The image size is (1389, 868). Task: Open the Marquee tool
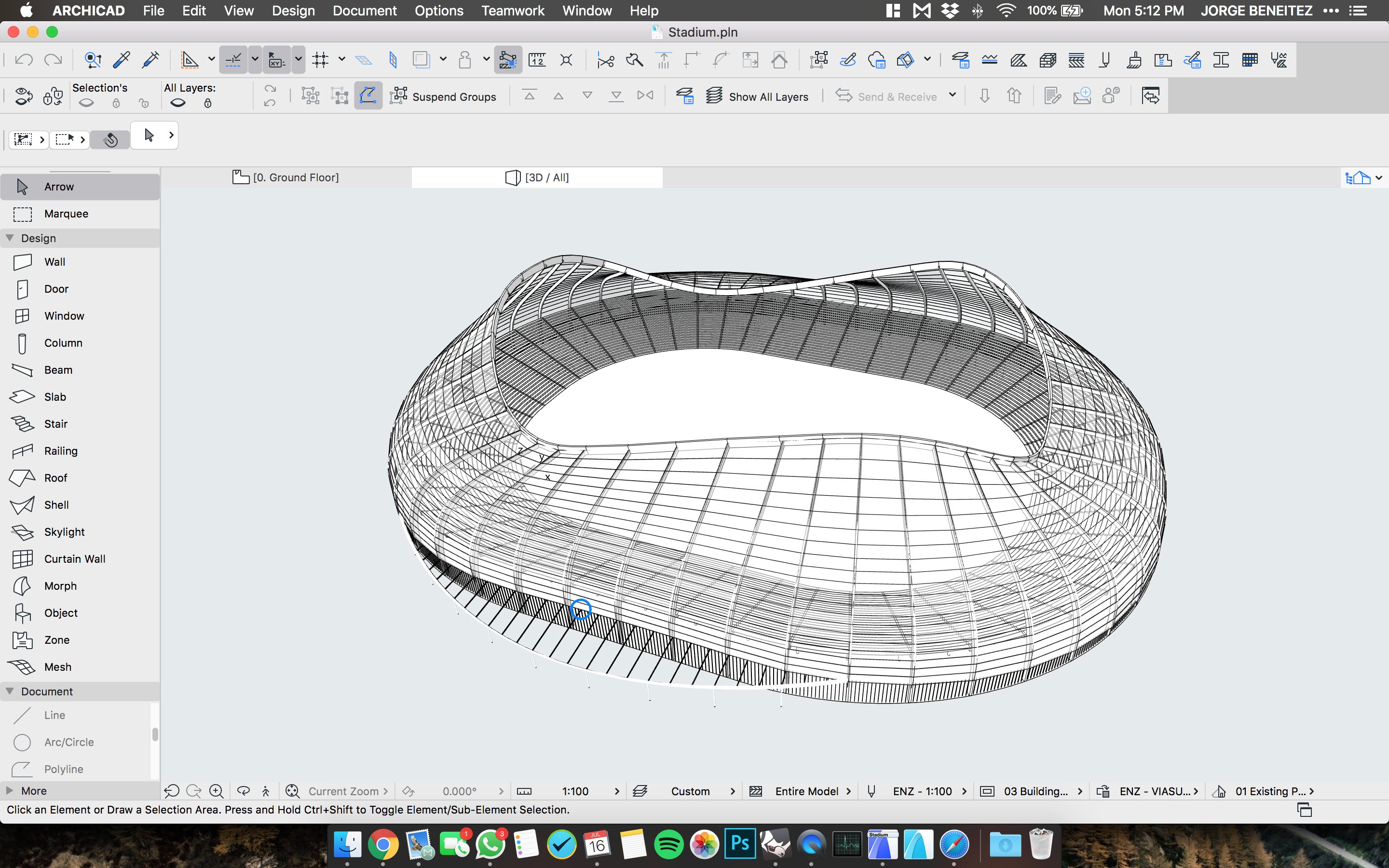click(66, 214)
